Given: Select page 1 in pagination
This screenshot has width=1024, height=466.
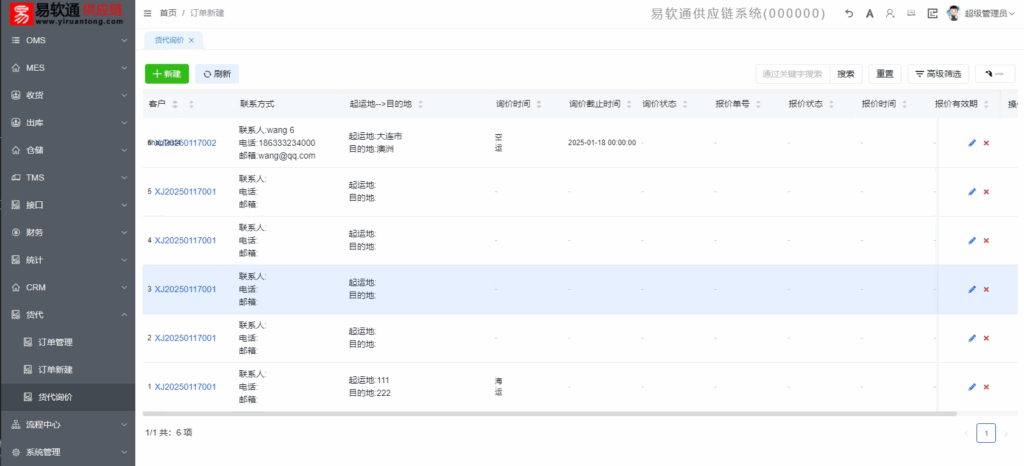Looking at the screenshot, I should tap(986, 433).
